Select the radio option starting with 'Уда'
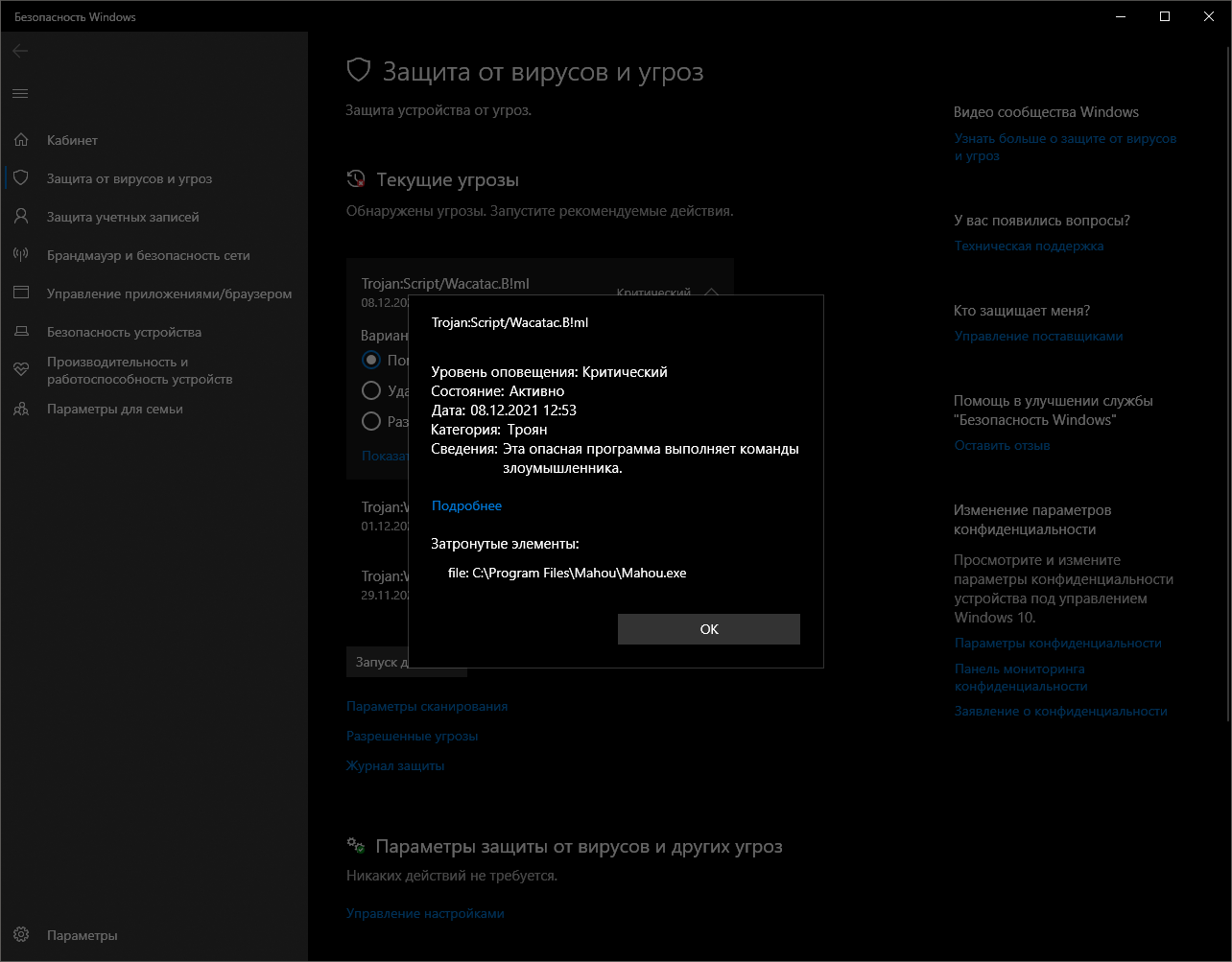Screen dimensions: 1232x962 (371, 390)
